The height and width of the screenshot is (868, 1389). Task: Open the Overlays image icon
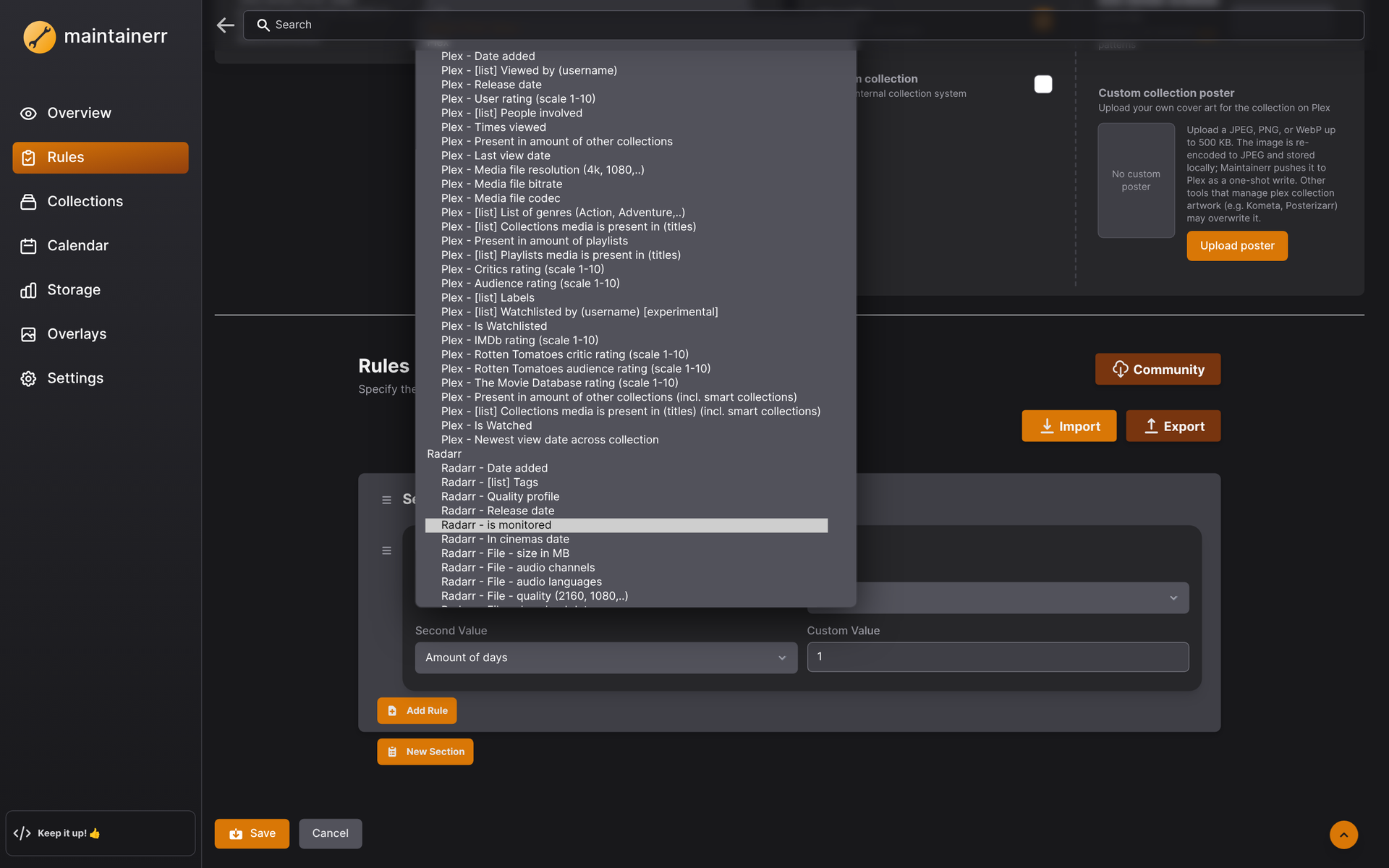coord(28,334)
